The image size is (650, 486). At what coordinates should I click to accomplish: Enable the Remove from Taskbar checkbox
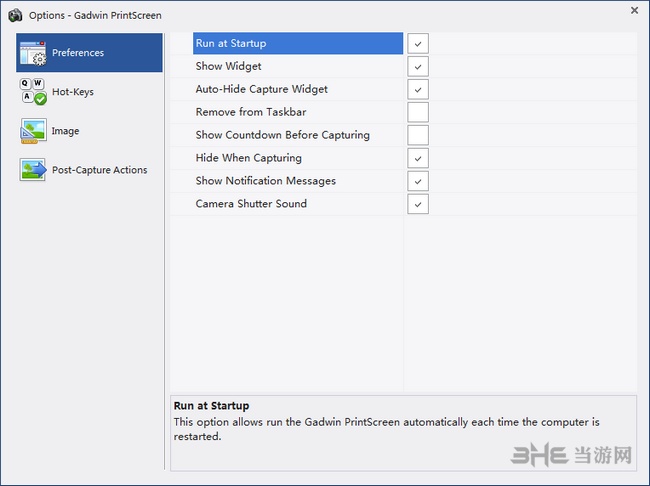(x=417, y=112)
